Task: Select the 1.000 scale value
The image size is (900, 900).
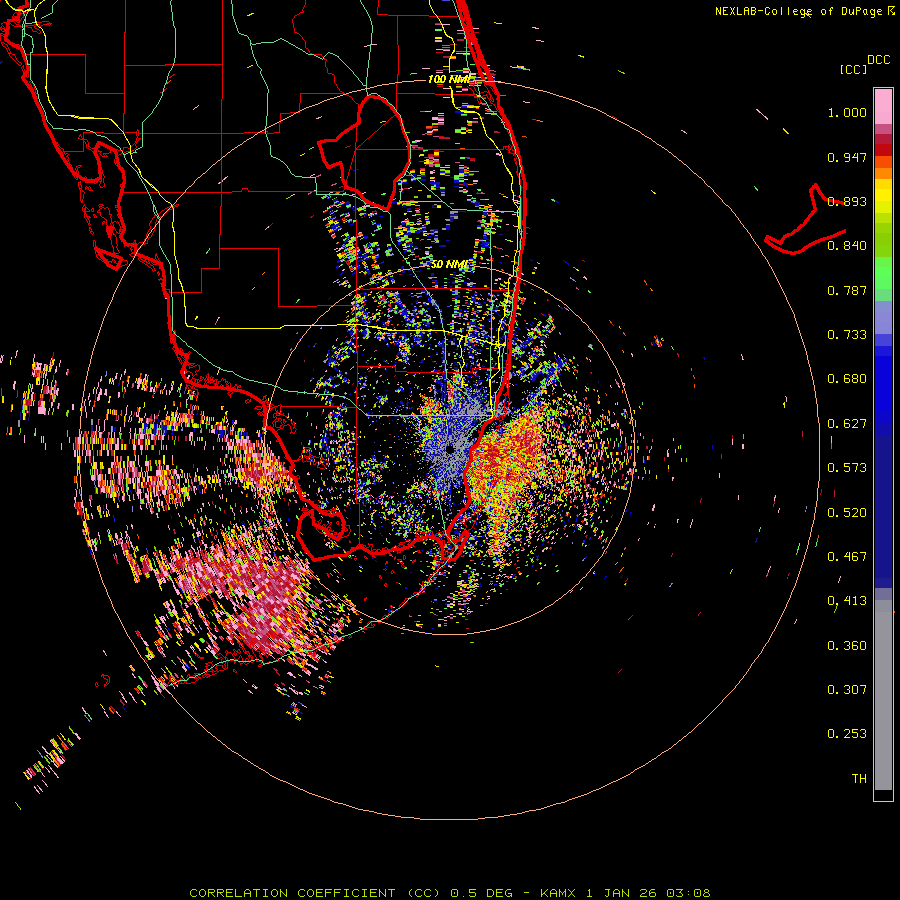Action: click(847, 112)
